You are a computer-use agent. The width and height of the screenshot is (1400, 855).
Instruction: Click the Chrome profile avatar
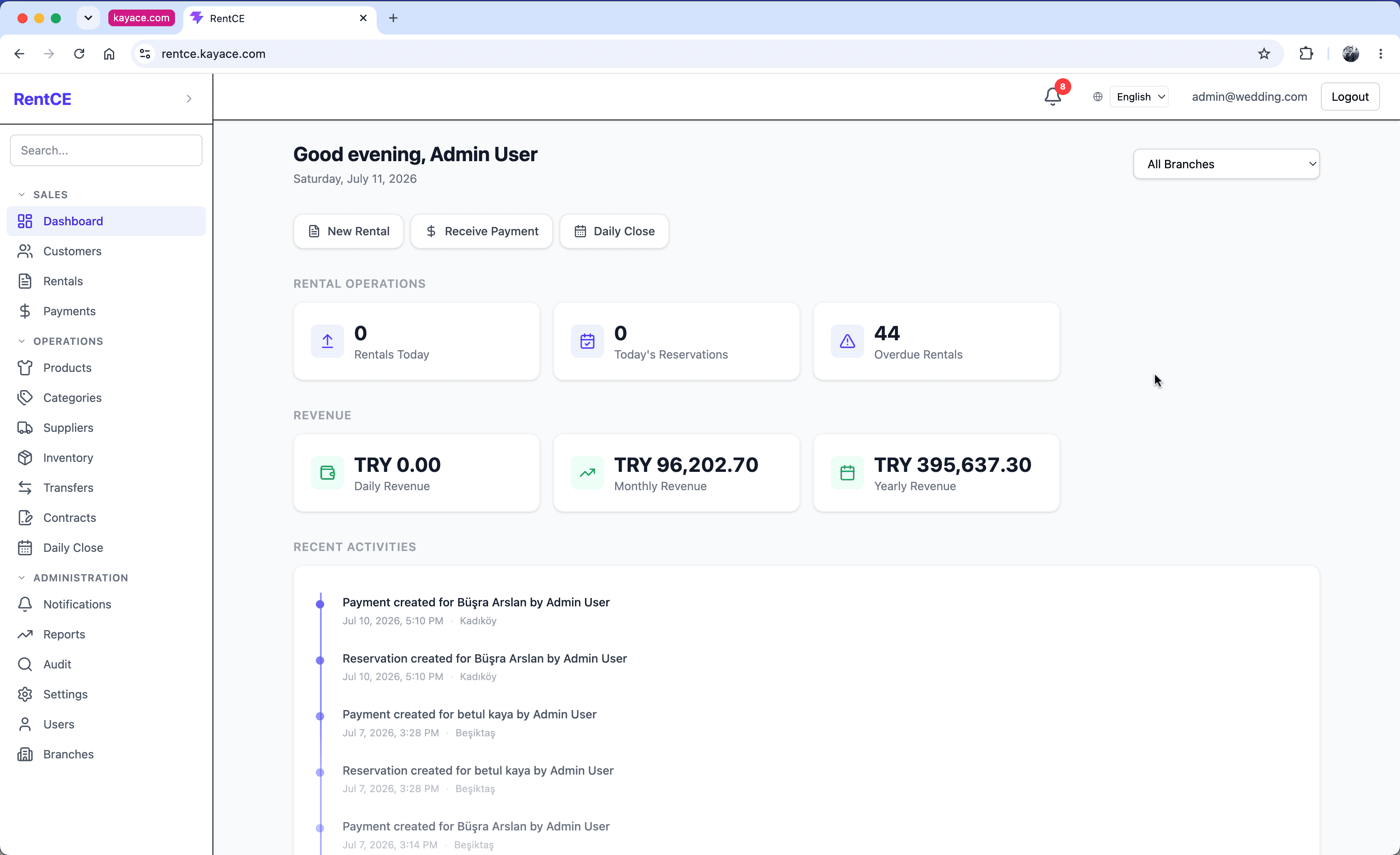coord(1350,53)
